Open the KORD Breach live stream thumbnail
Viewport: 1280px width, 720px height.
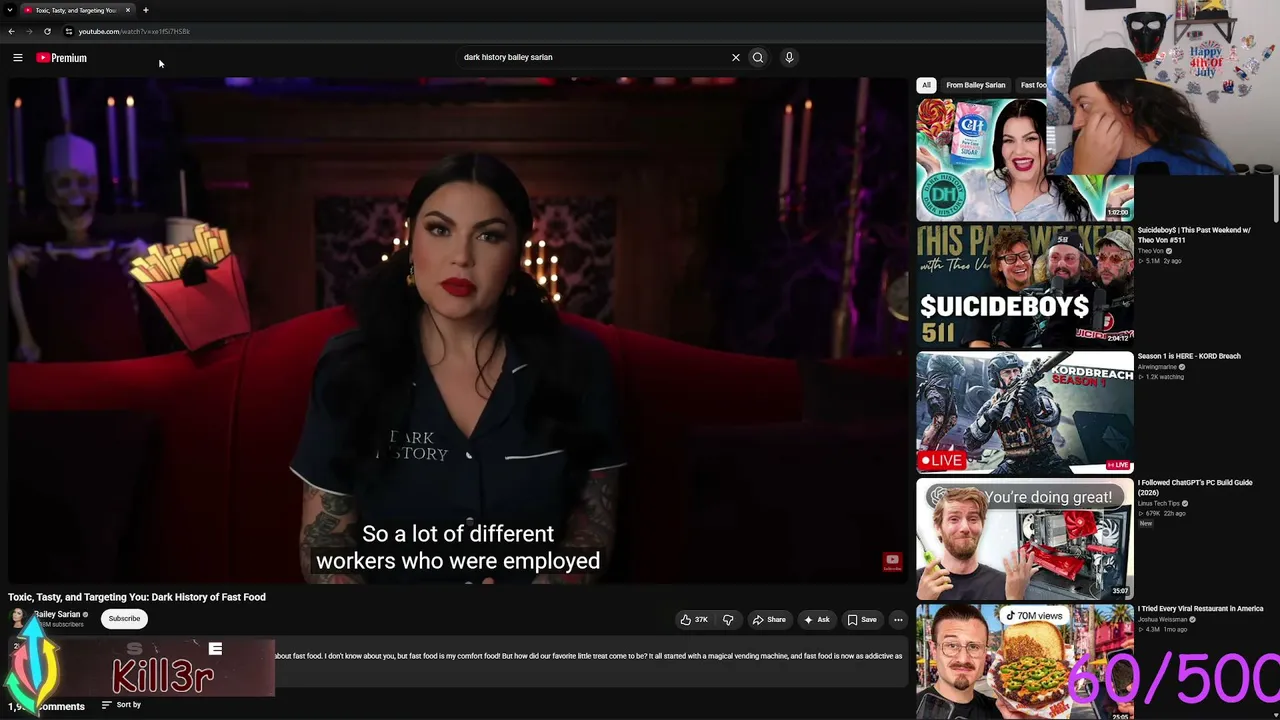[x=1025, y=412]
